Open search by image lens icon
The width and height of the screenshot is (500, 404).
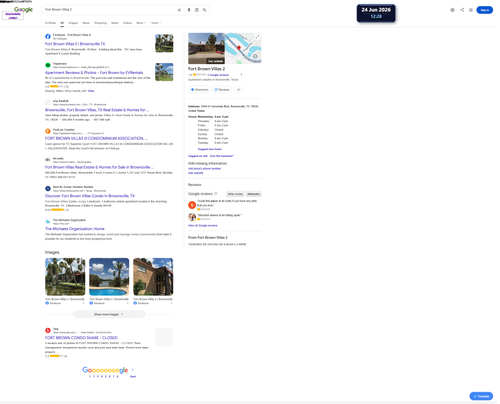197,10
